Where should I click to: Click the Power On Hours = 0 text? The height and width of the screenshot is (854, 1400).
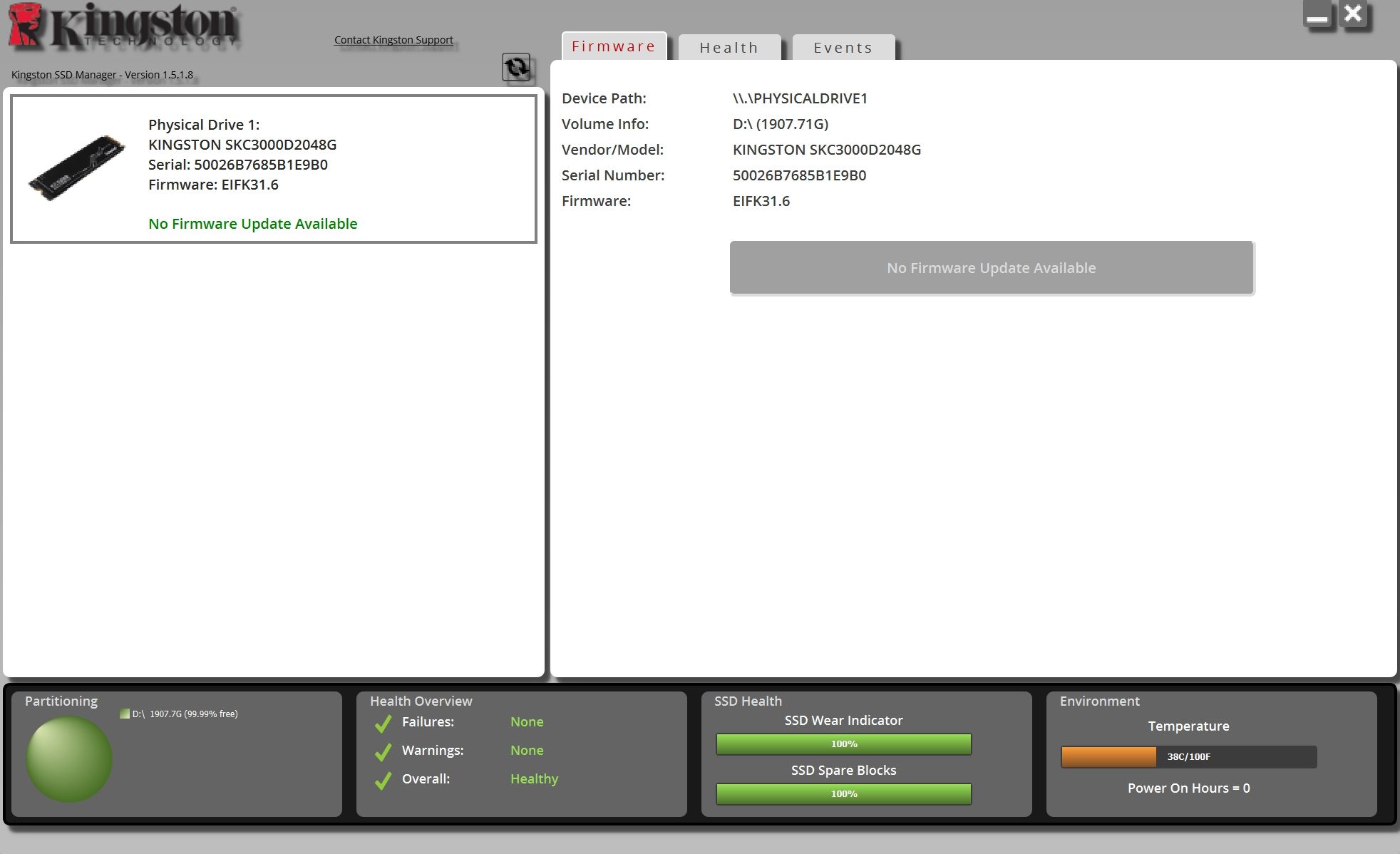click(x=1189, y=788)
